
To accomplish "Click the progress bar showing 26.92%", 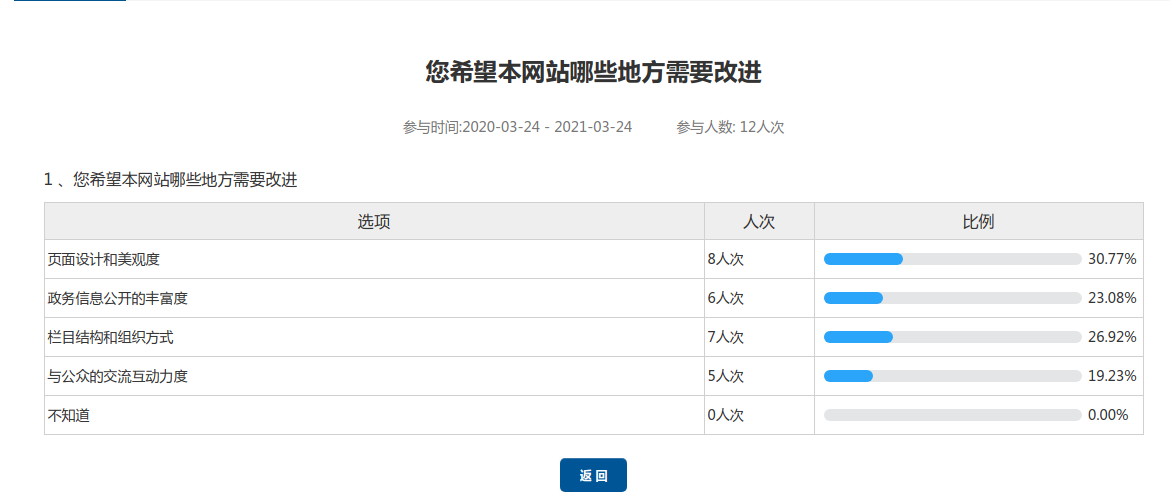I will [x=951, y=337].
